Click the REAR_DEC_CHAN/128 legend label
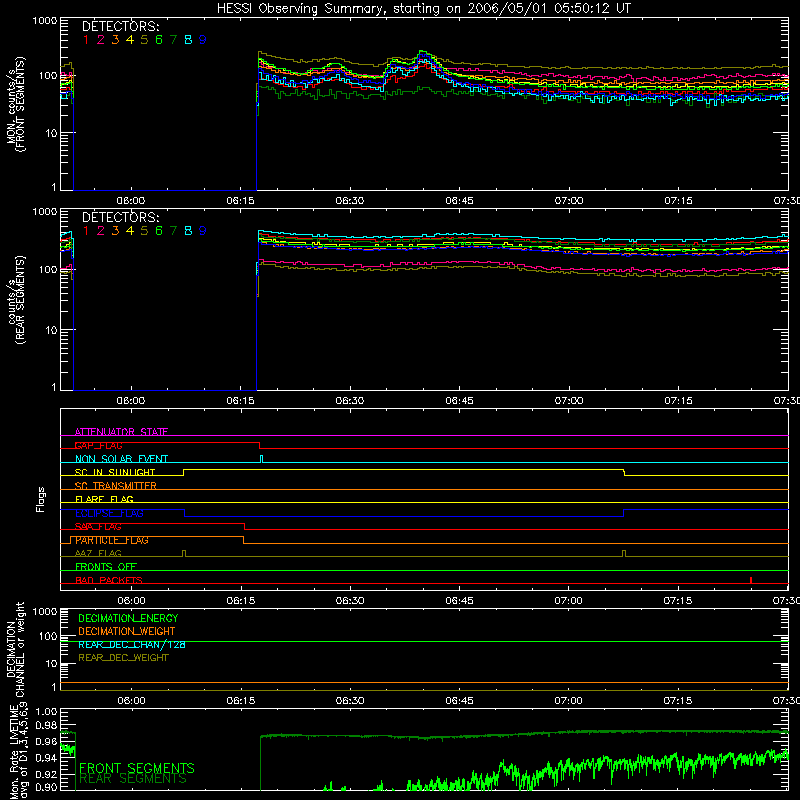 coord(132,644)
